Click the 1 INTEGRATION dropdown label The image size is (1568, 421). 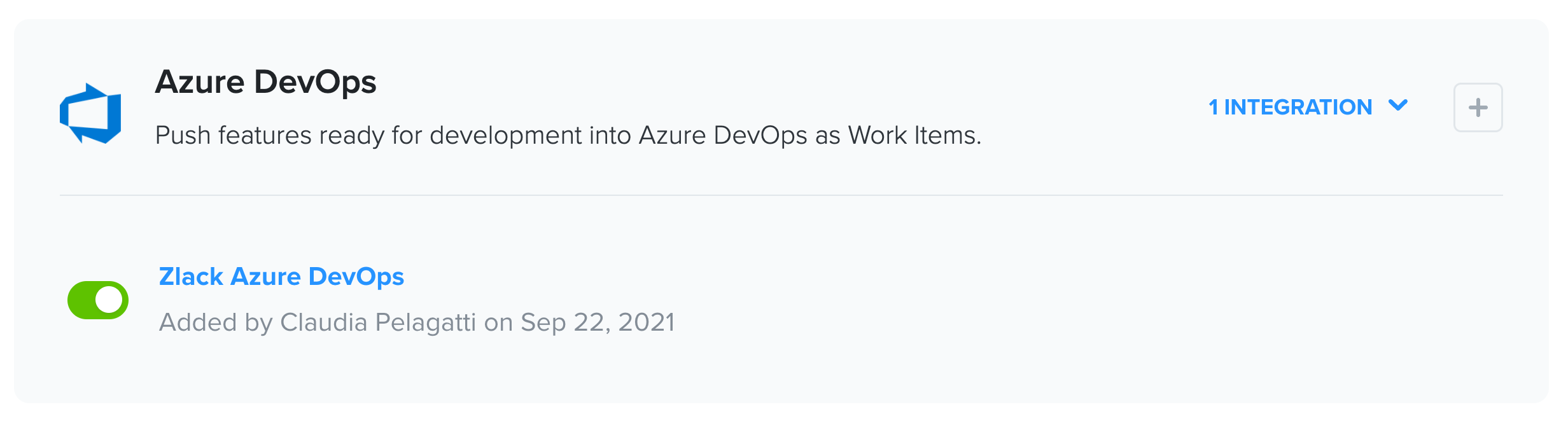coord(1290,107)
